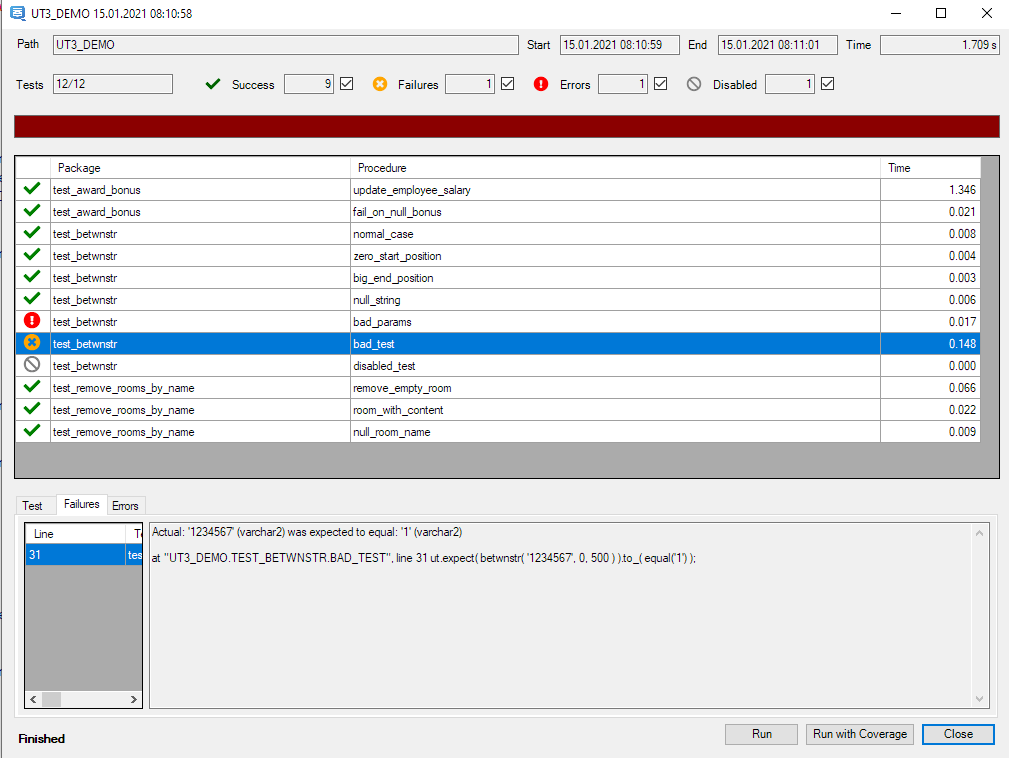Viewport: 1009px width, 758px height.
Task: Click the failures list horizontal scrollbar thumb
Action: [x=51, y=699]
